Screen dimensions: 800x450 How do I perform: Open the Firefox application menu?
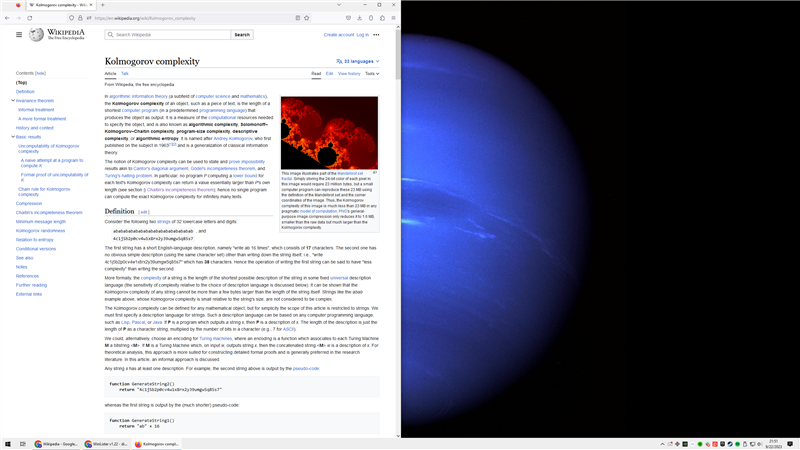tap(388, 17)
